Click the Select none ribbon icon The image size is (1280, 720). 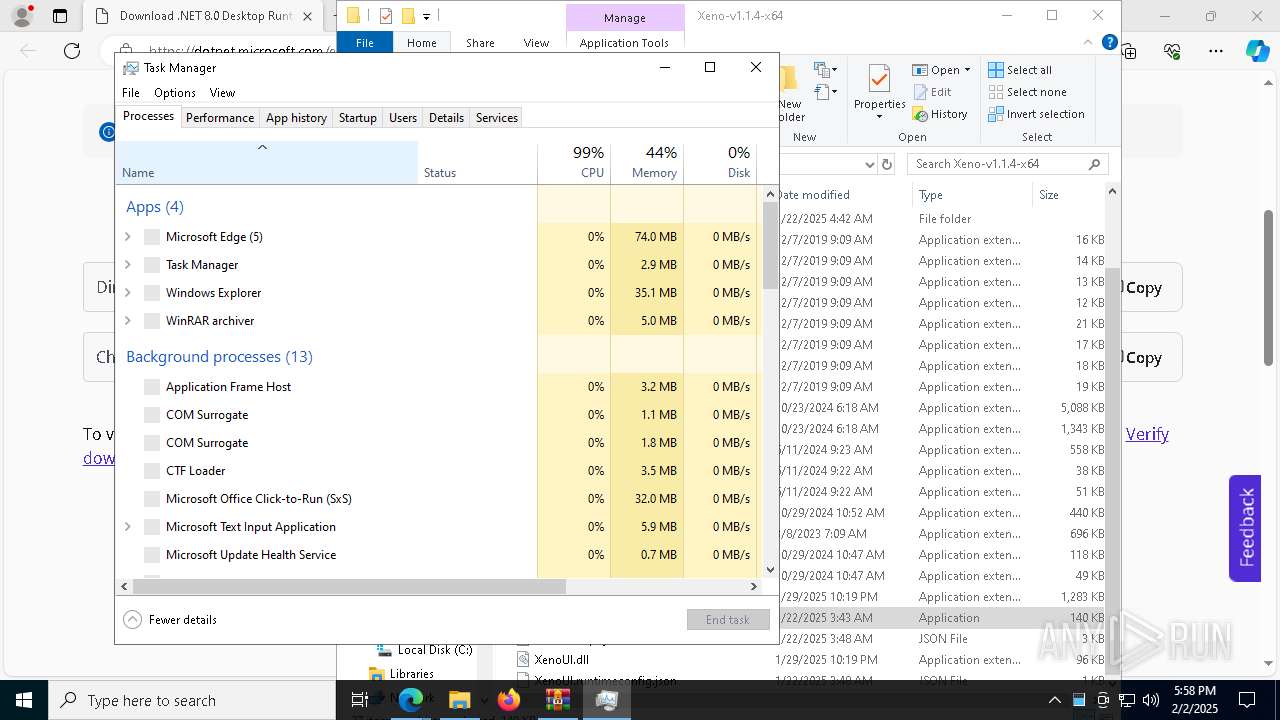click(996, 92)
